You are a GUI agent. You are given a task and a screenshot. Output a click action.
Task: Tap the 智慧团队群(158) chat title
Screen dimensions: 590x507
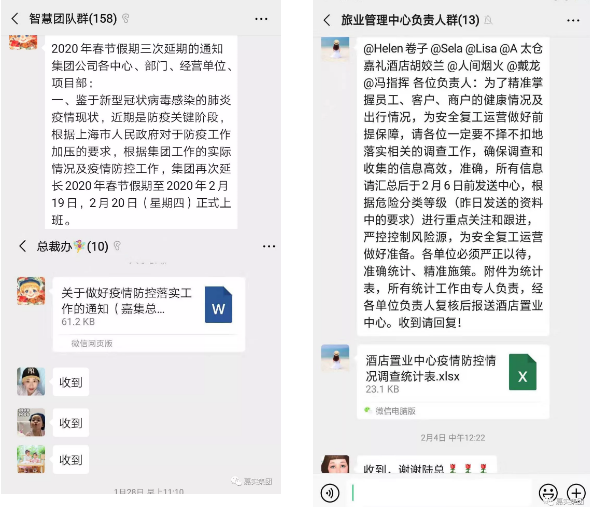[x=73, y=18]
